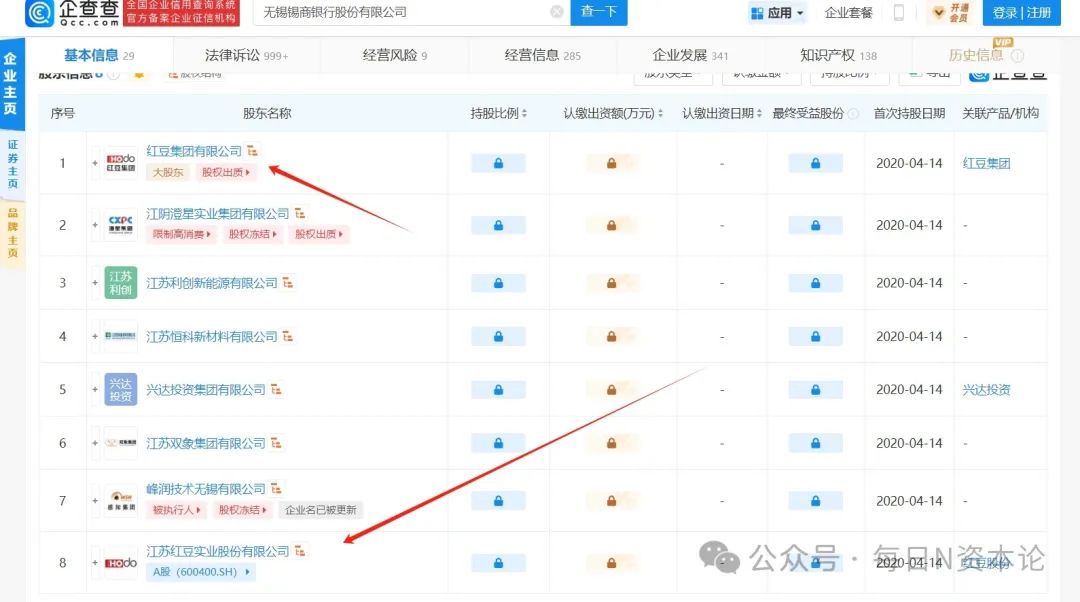Expand A股 (600400.SH) tag
The height and width of the screenshot is (602, 1080).
[x=201, y=572]
